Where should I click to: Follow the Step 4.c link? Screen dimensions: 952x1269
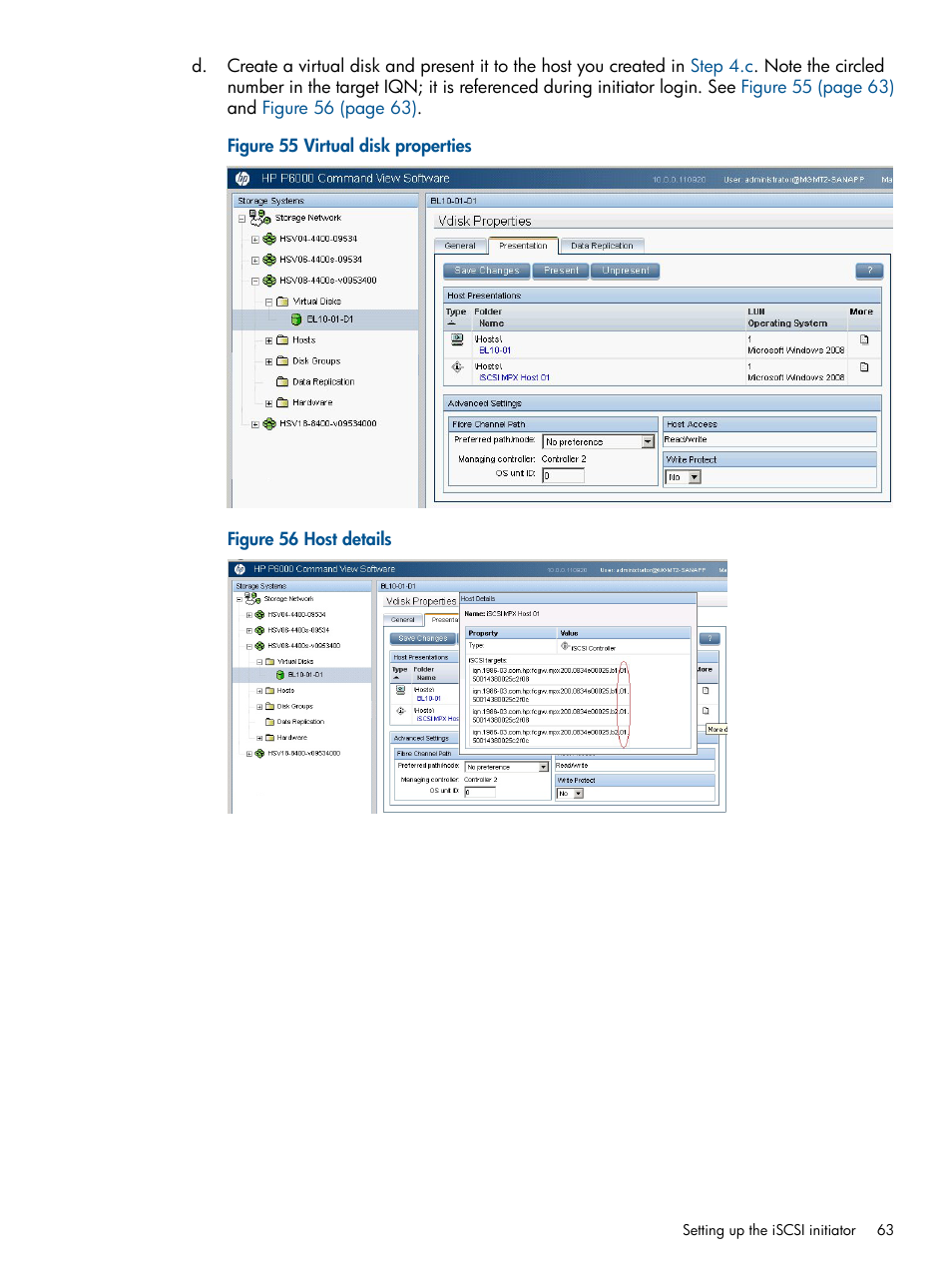pyautogui.click(x=723, y=66)
